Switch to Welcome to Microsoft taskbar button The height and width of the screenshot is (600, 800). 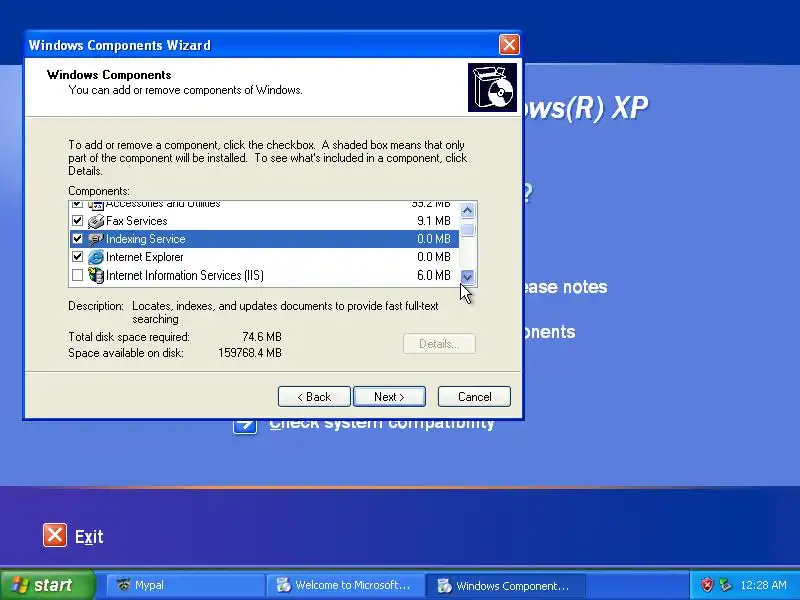point(345,585)
